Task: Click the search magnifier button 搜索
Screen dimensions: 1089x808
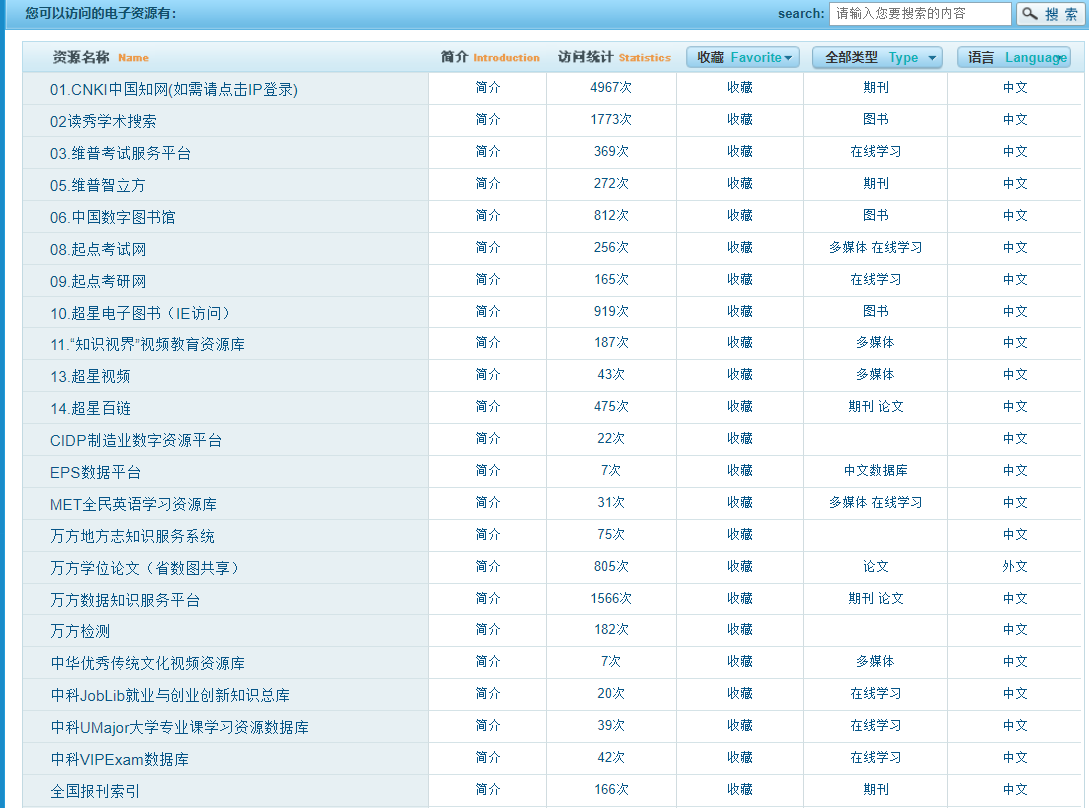Action: coord(1051,14)
